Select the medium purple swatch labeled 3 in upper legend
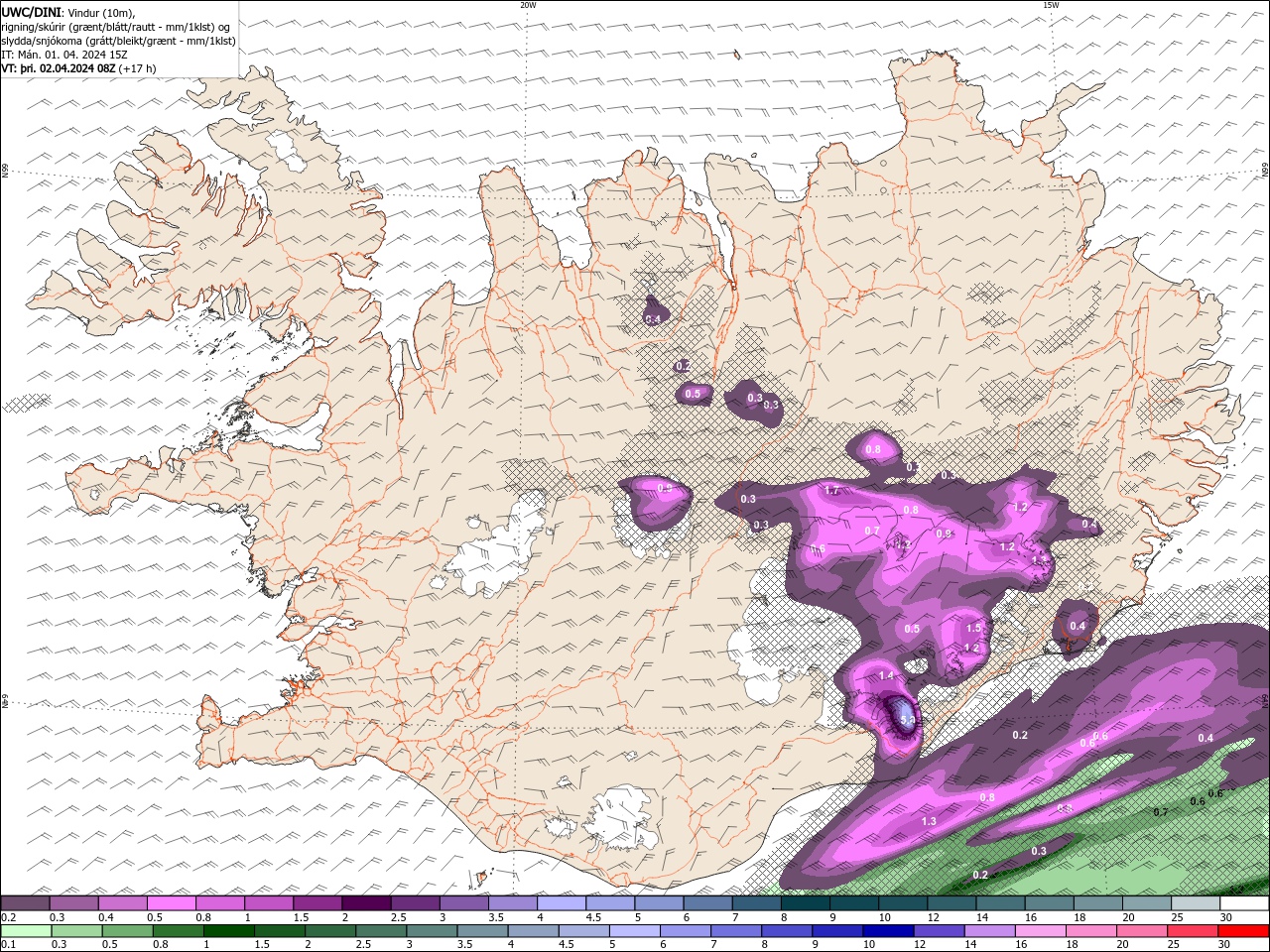 tap(463, 903)
